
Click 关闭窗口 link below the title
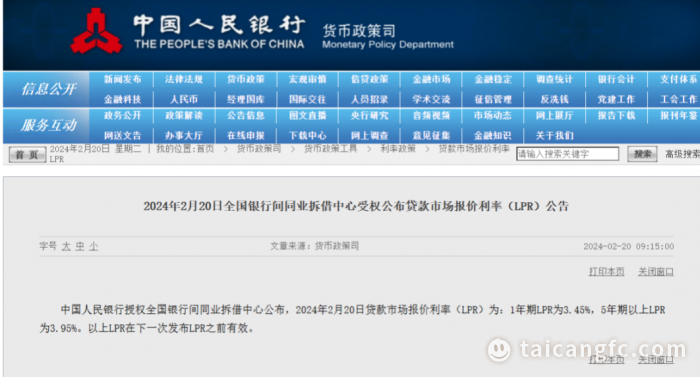pyautogui.click(x=656, y=272)
